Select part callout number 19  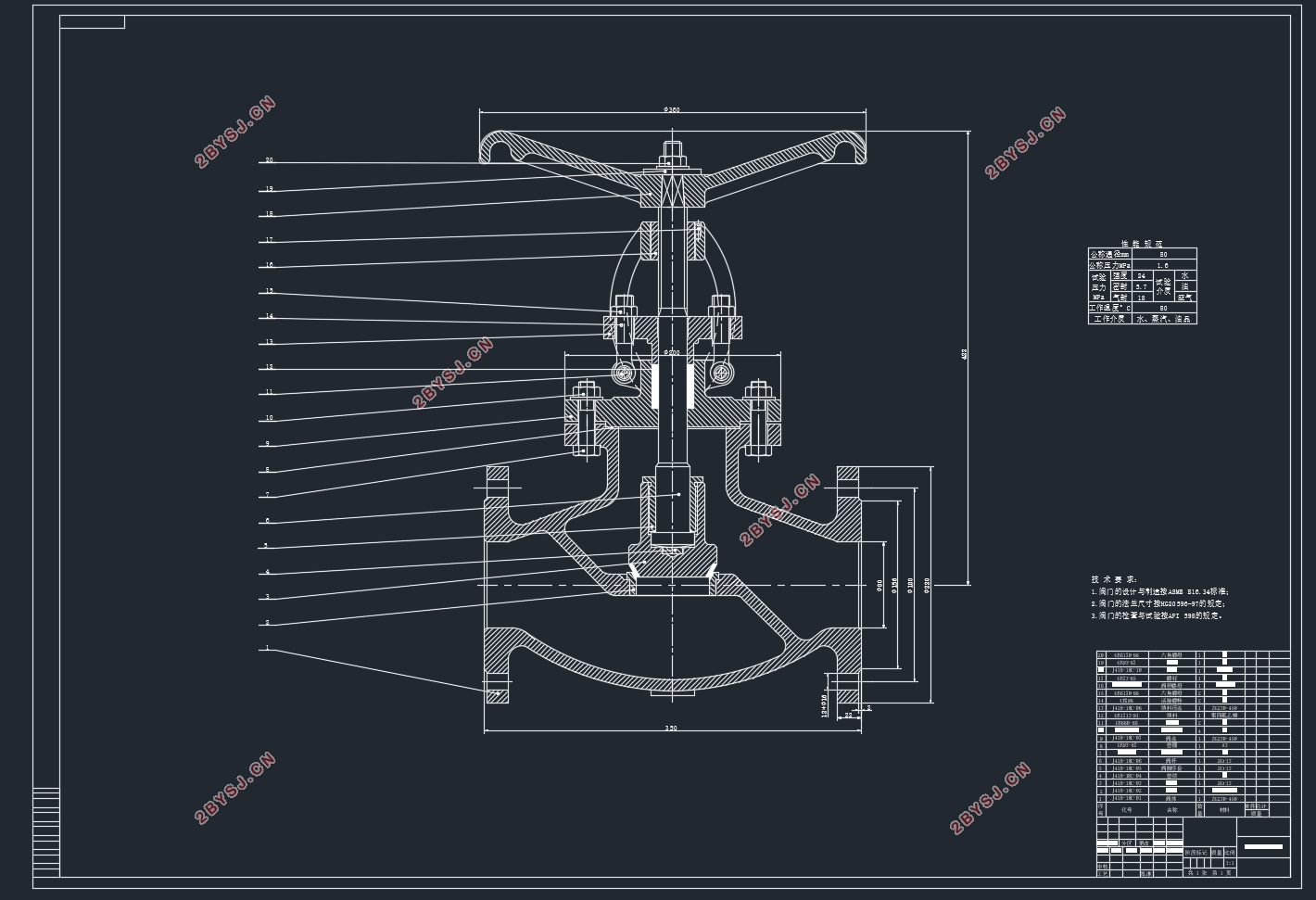[x=269, y=188]
